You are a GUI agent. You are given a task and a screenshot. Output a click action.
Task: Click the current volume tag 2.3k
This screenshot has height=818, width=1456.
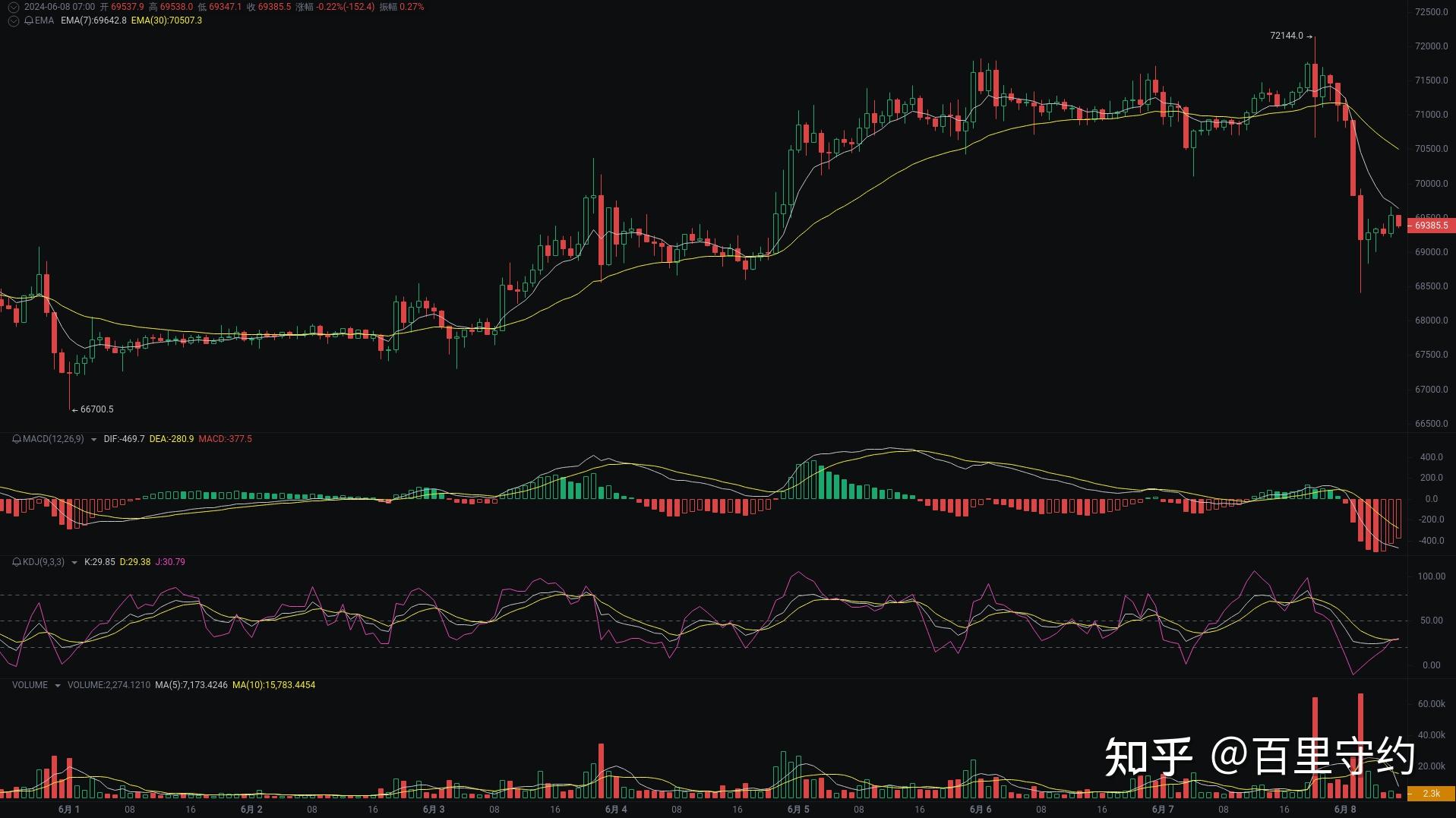tap(1432, 793)
